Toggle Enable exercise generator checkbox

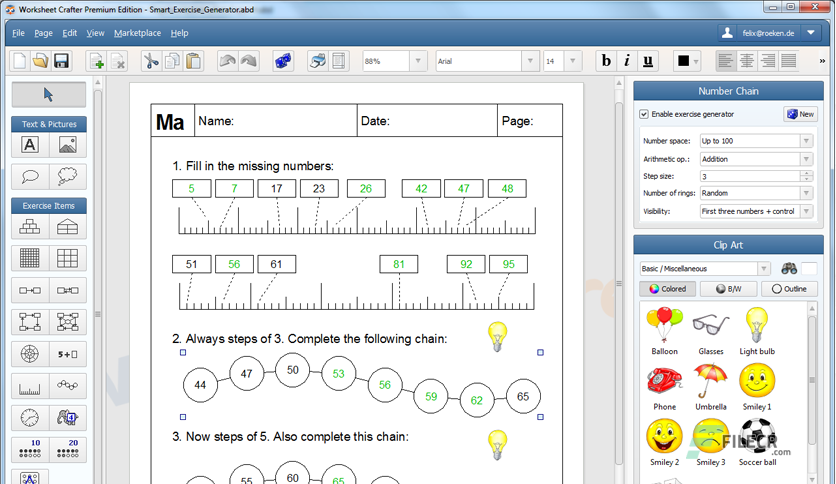(644, 114)
